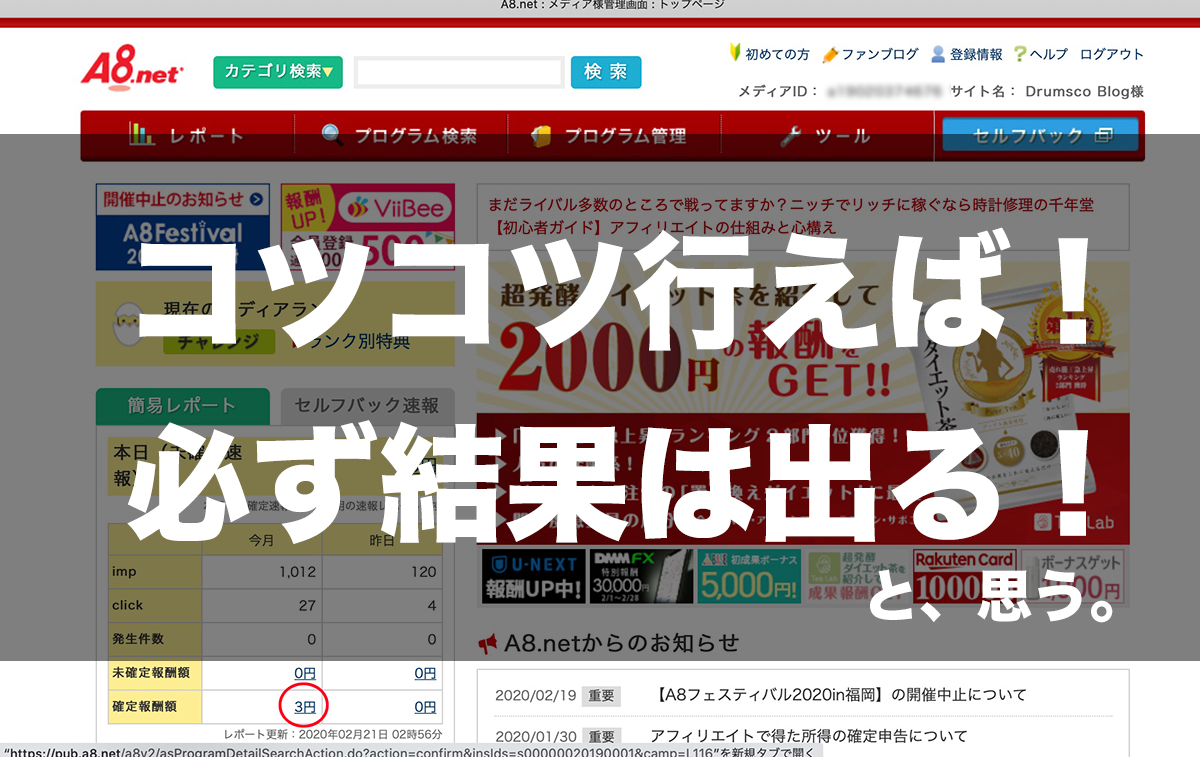Image resolution: width=1200 pixels, height=757 pixels.
Task: Open the プログラム検索 menu
Action: coord(400,136)
